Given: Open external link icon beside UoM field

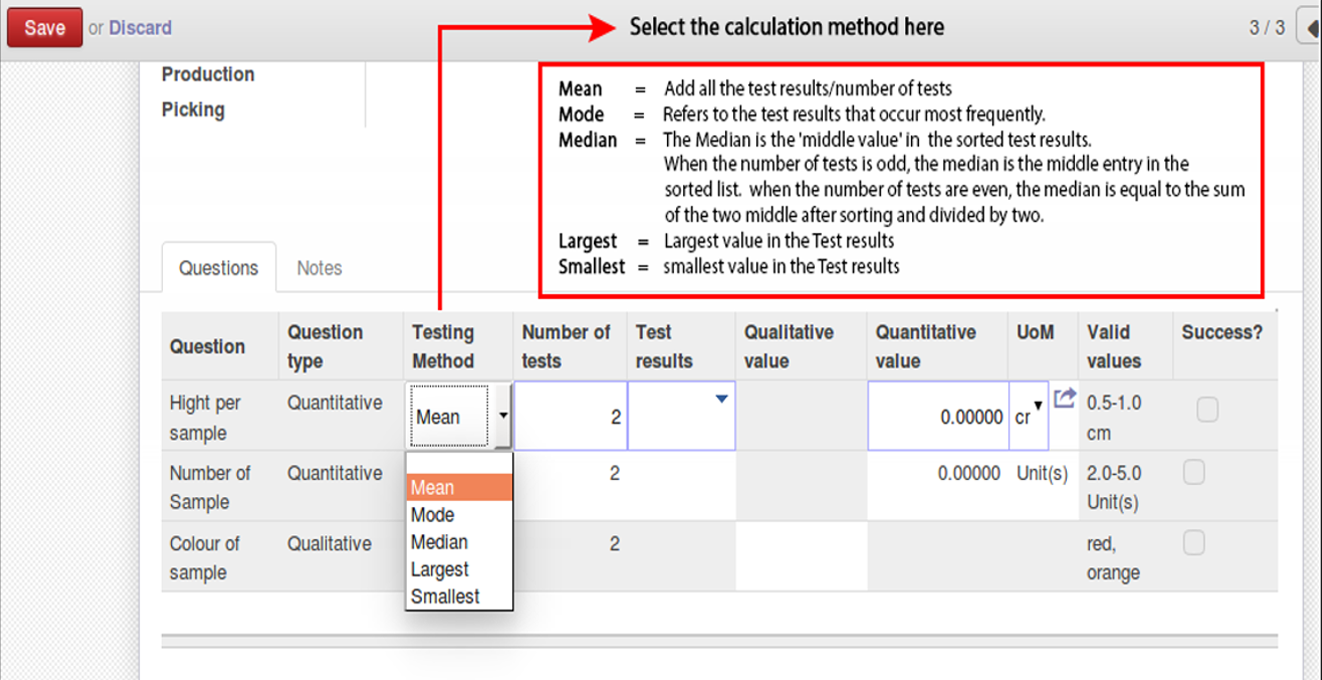Looking at the screenshot, I should point(1064,398).
